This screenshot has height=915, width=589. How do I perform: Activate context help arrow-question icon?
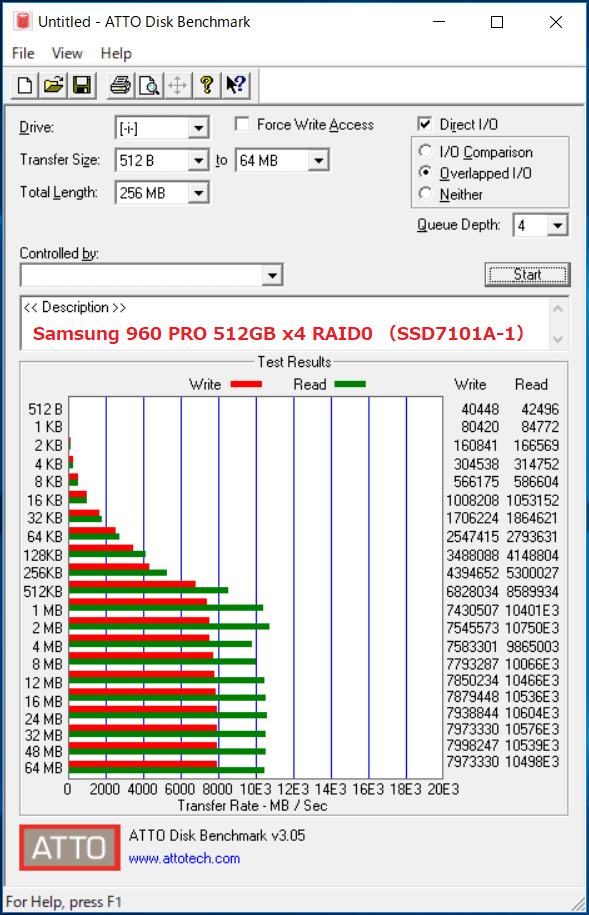click(236, 86)
